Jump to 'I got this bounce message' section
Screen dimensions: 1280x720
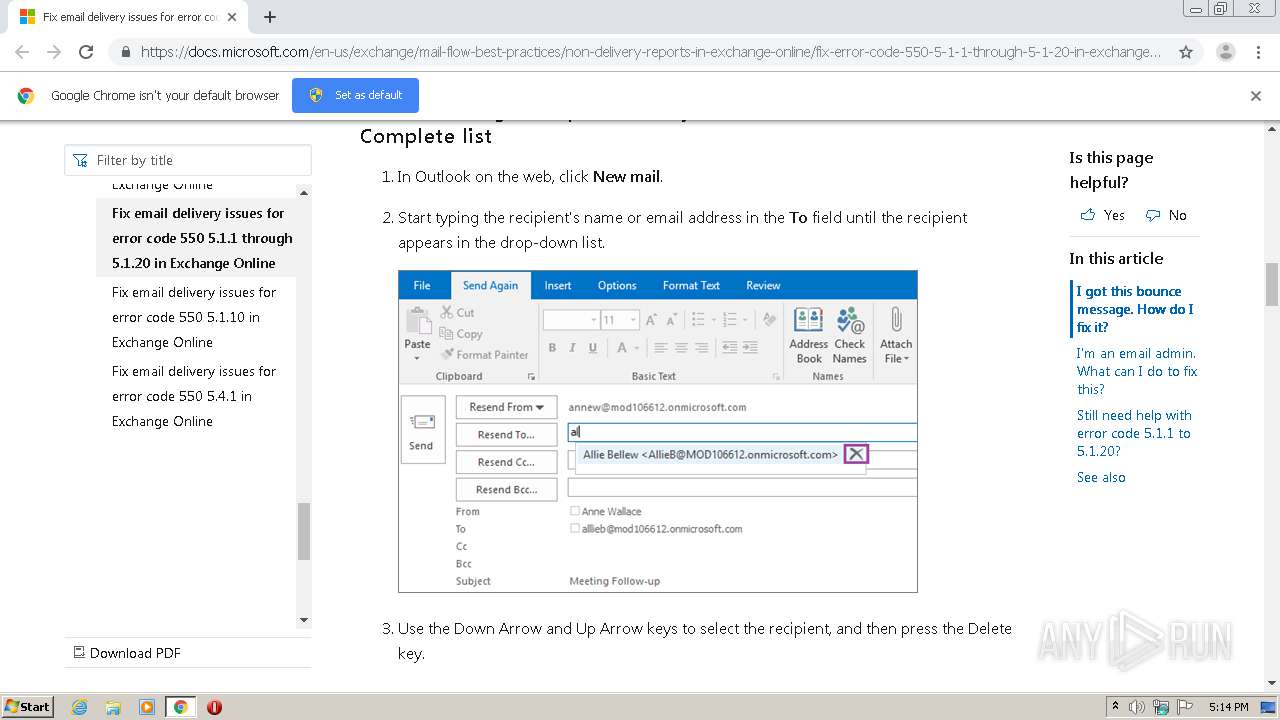pos(1135,309)
